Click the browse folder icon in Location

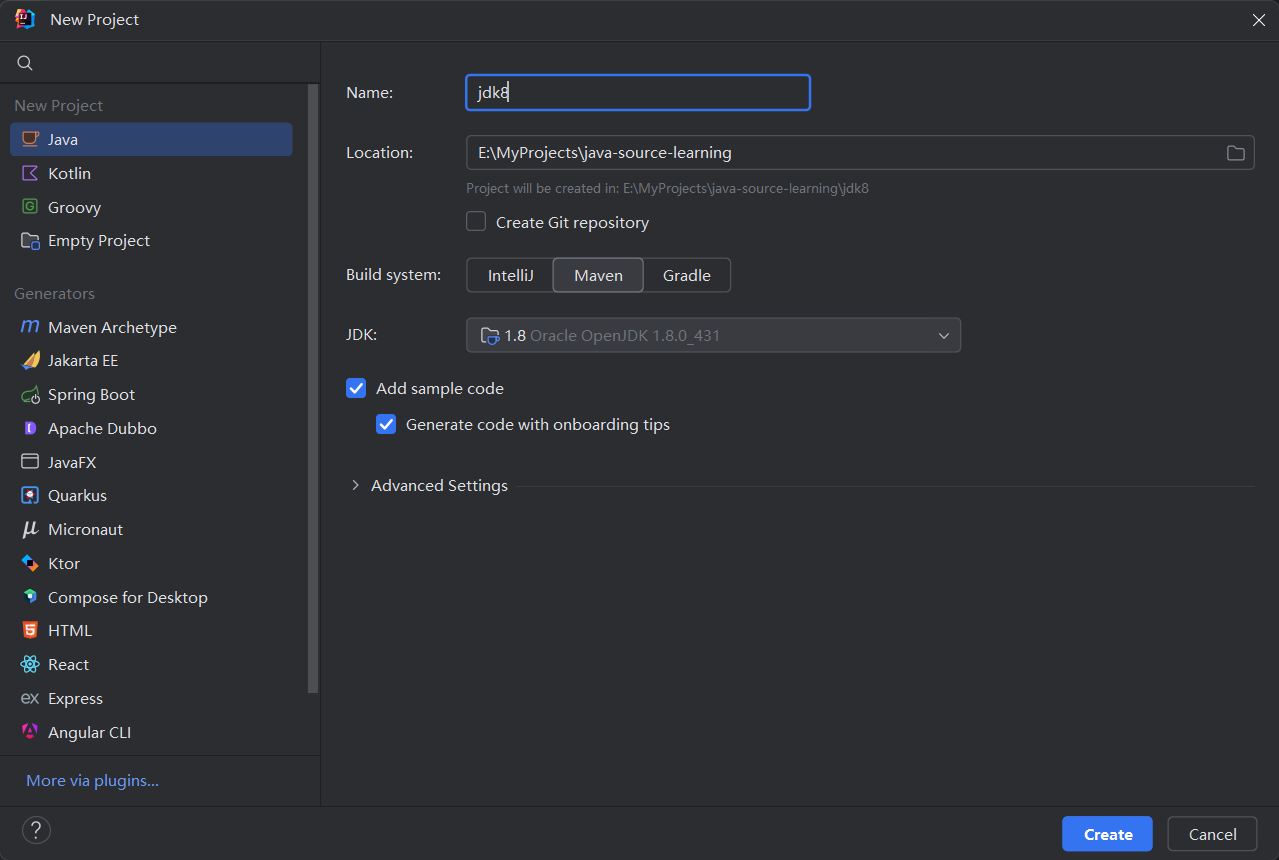click(1236, 153)
